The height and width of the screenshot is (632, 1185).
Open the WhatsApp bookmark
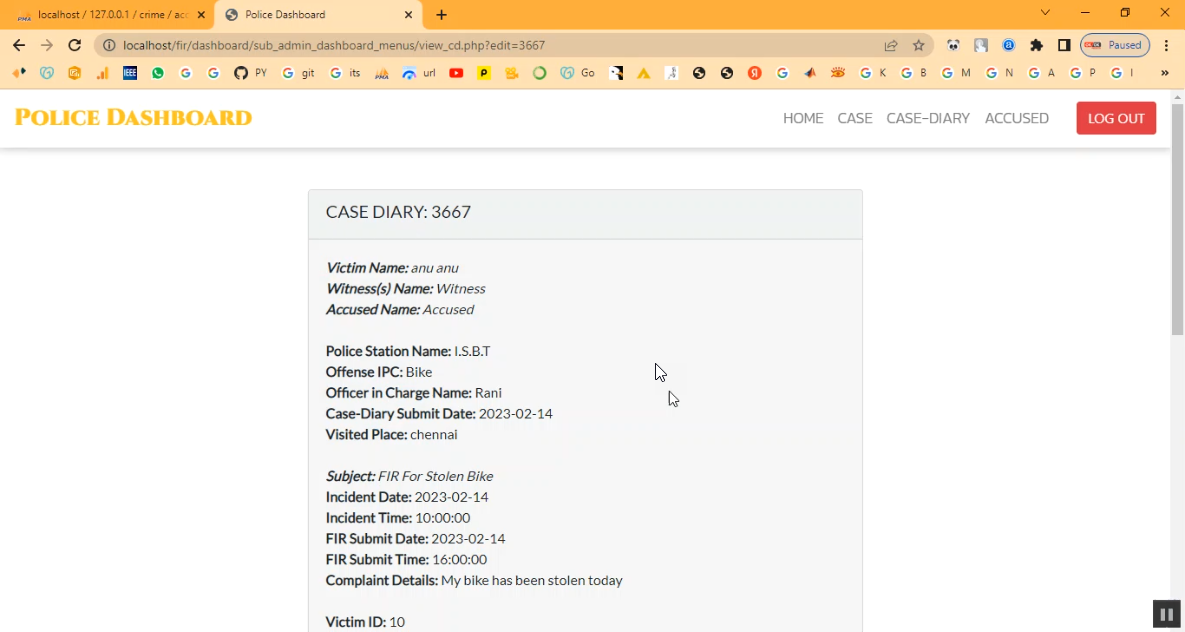[x=158, y=73]
